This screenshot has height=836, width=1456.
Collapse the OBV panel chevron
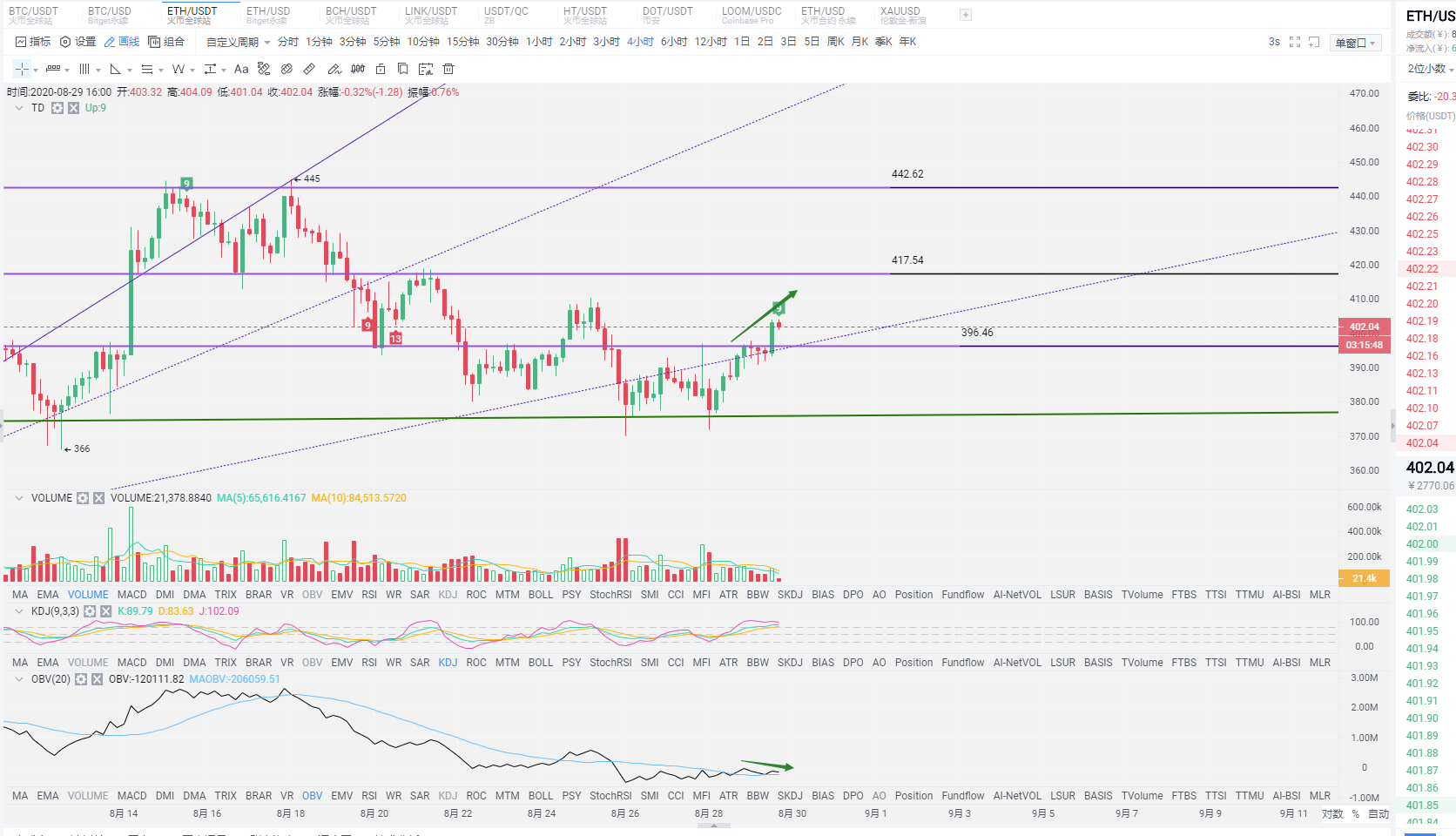(19, 679)
